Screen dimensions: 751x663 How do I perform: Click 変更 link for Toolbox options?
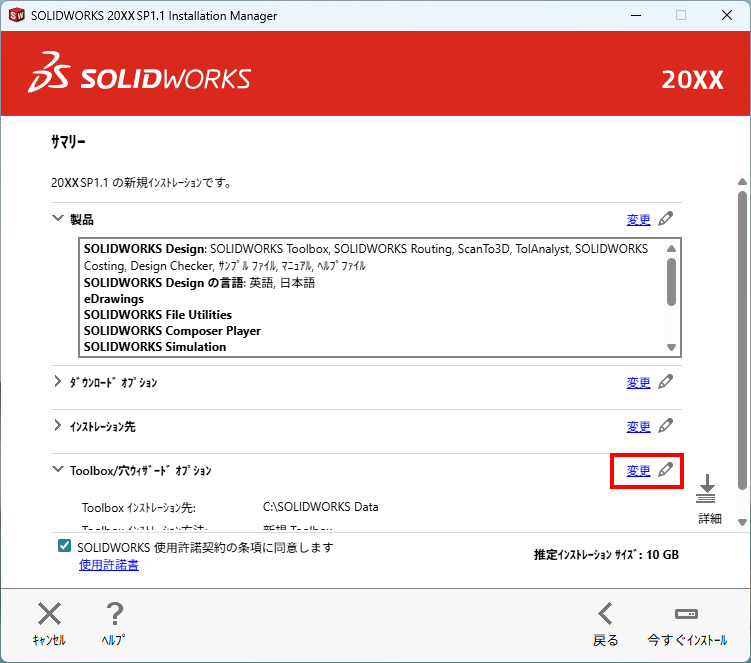[638, 471]
